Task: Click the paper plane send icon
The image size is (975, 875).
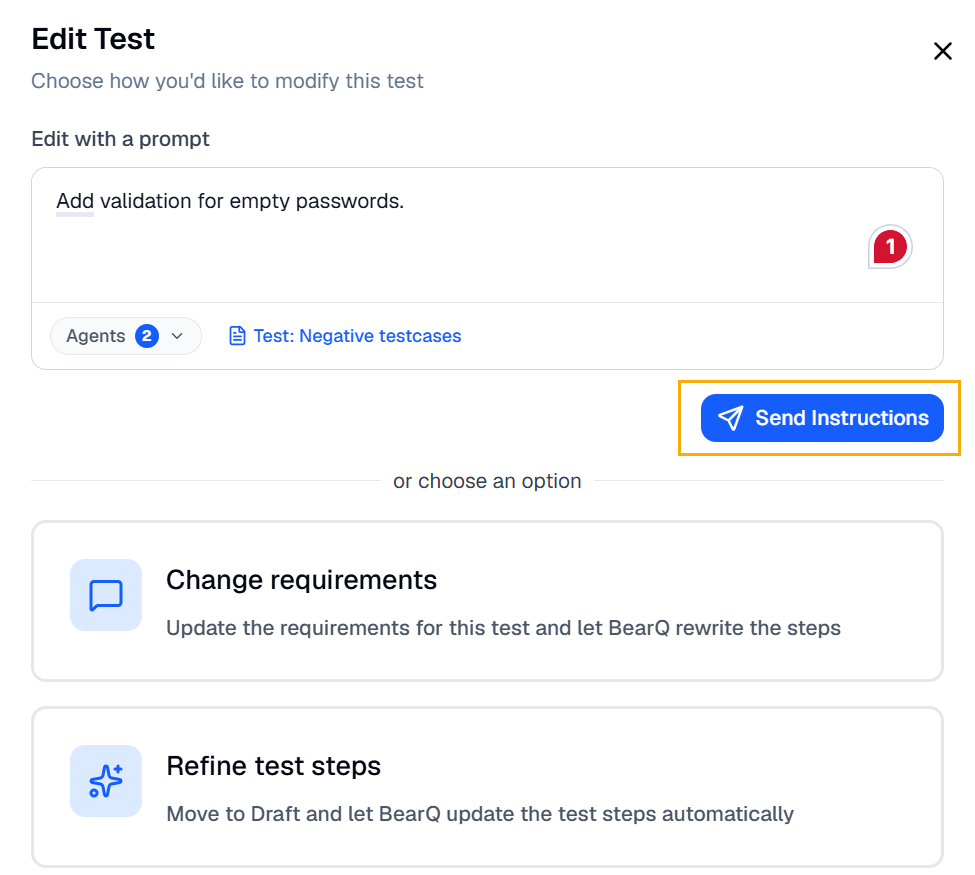Action: 731,418
